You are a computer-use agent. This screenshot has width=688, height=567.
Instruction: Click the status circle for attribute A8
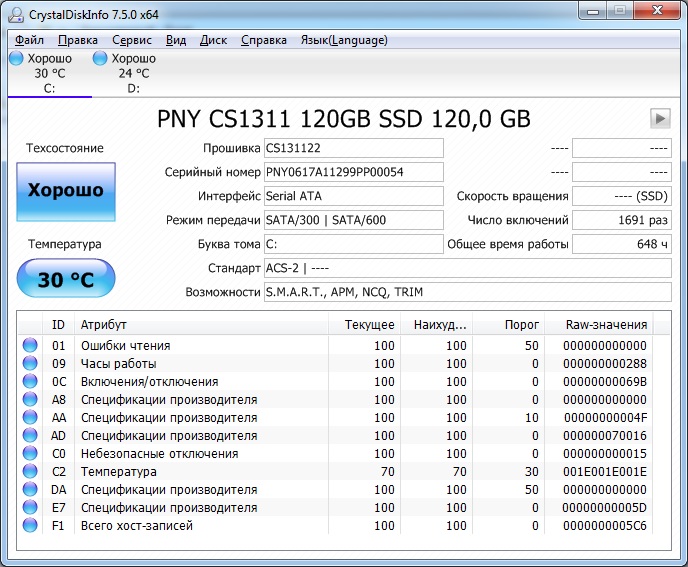pyautogui.click(x=30, y=399)
